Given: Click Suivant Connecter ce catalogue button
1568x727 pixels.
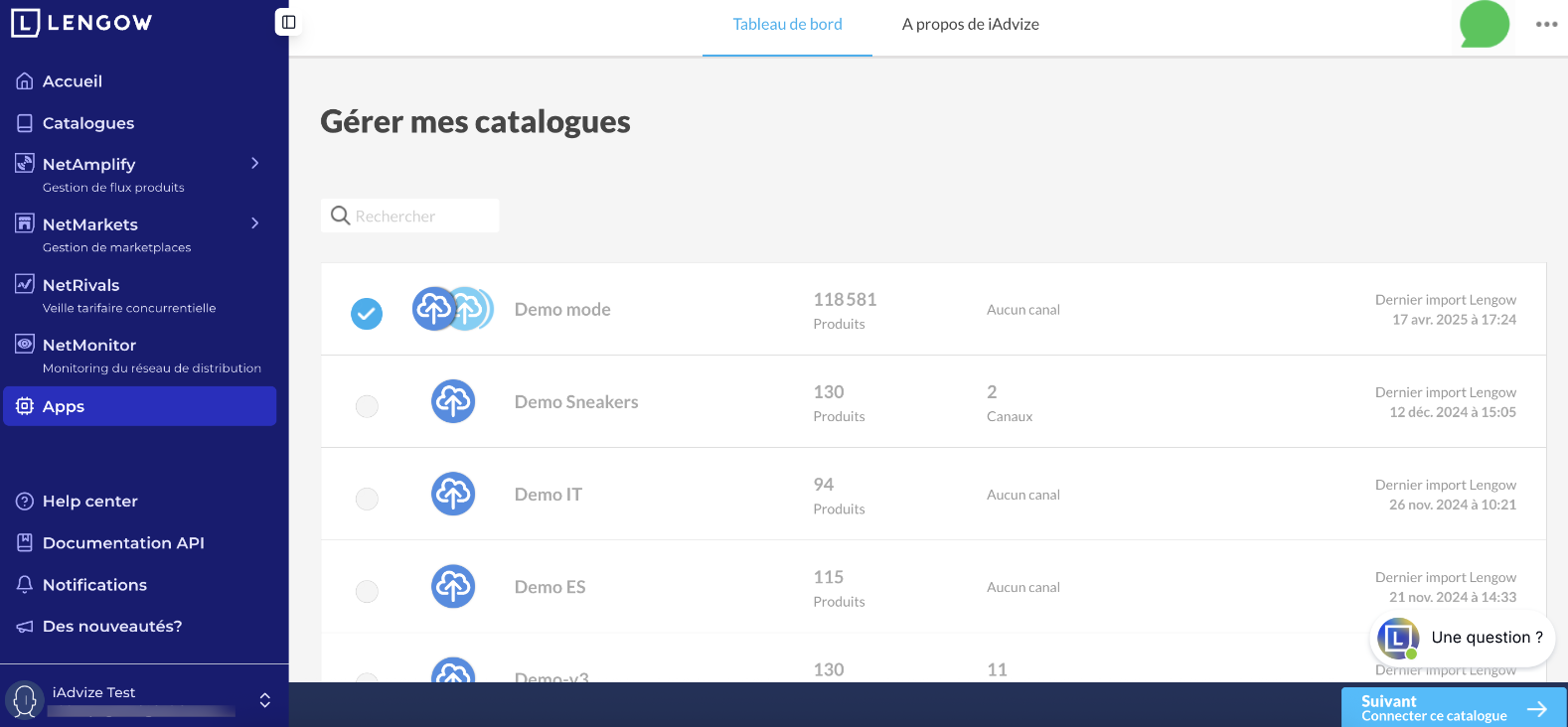Looking at the screenshot, I should click(x=1454, y=708).
